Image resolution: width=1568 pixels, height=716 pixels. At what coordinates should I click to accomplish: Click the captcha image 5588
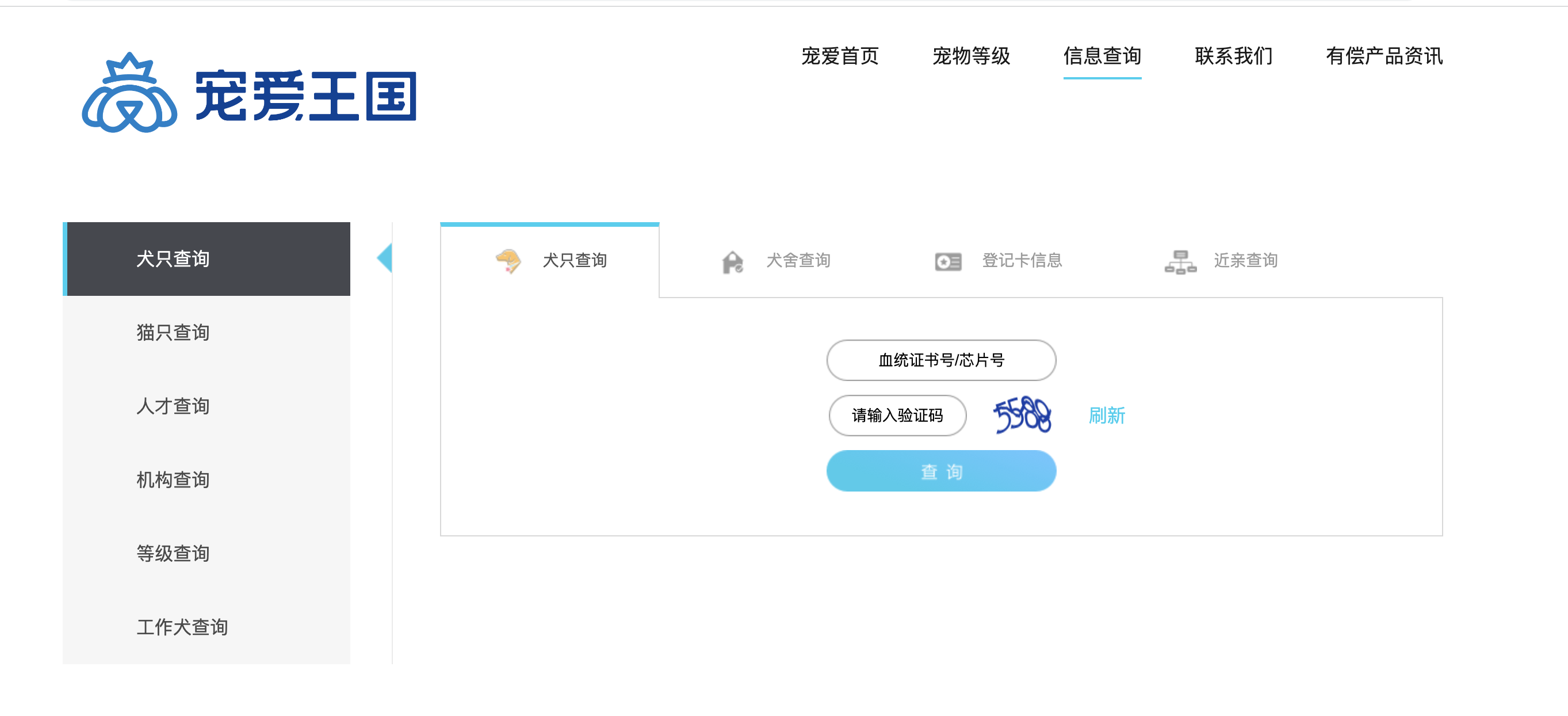coord(1023,415)
